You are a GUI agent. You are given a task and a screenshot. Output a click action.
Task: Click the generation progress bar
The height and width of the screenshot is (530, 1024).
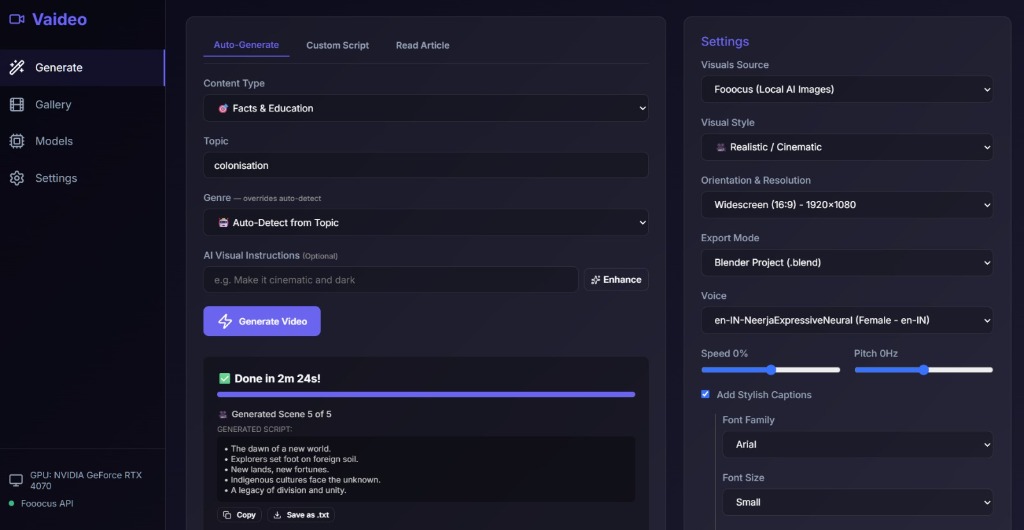[x=426, y=394]
